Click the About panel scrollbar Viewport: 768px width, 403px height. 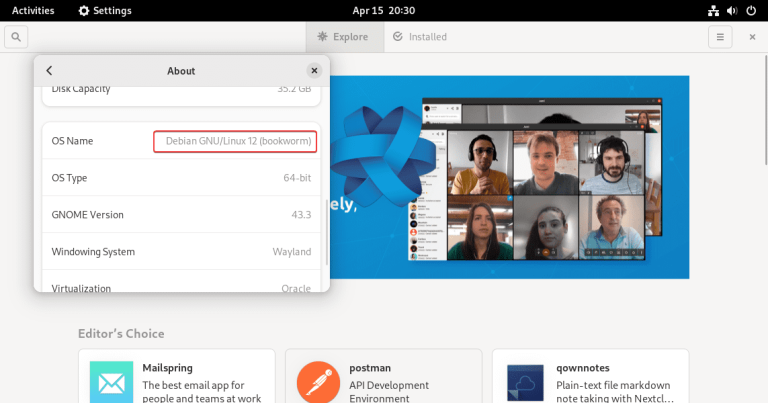(326, 232)
